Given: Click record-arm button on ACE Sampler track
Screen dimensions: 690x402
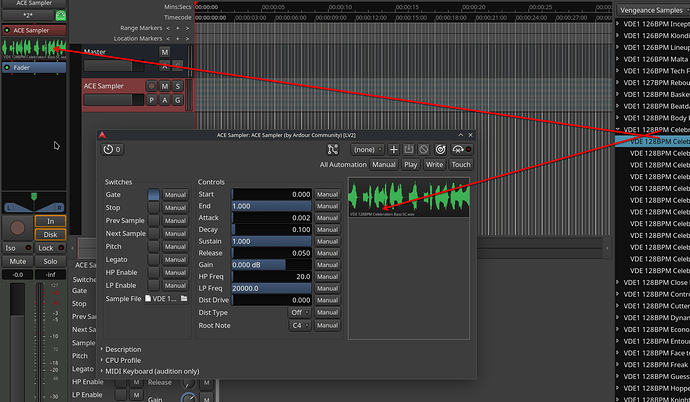Looking at the screenshot, I should 153,86.
